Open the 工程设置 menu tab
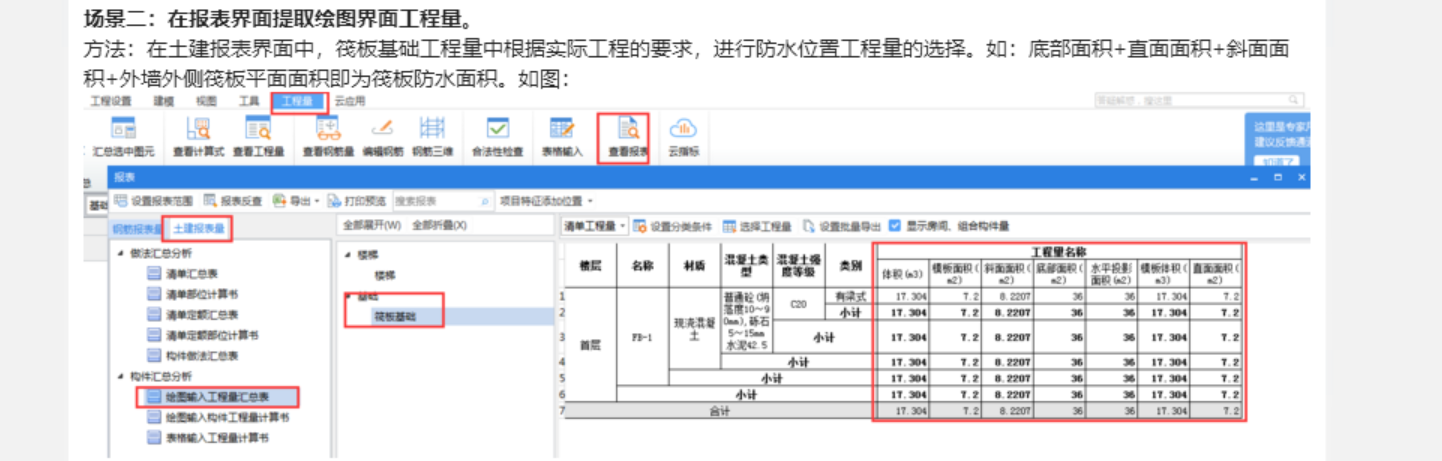This screenshot has height=461, width=1442. click(x=110, y=100)
